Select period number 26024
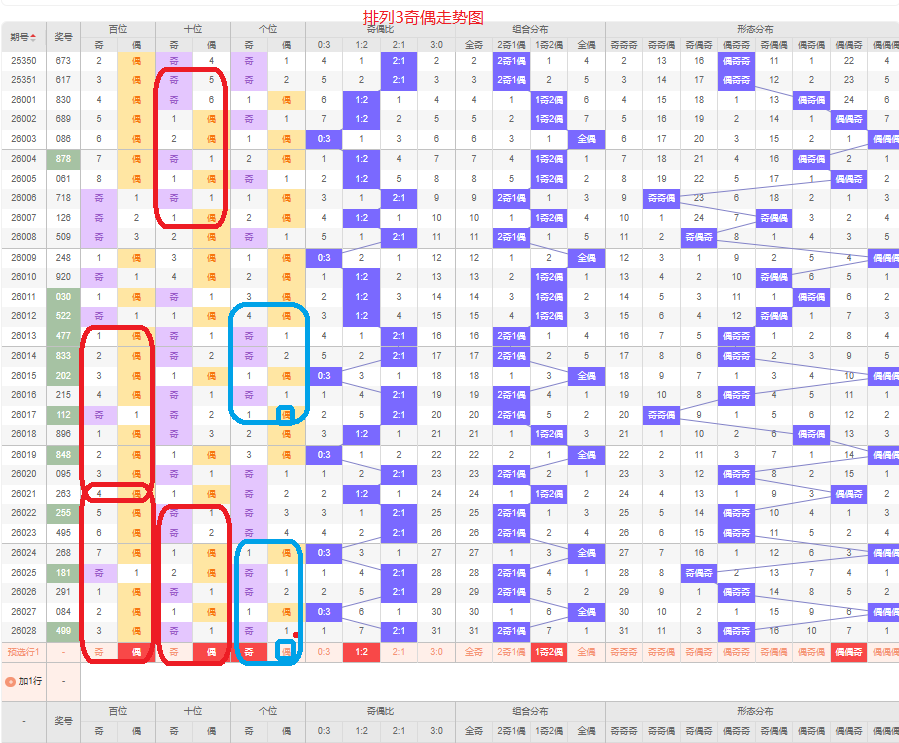Viewport: 899px width, 743px height. [x=24, y=553]
